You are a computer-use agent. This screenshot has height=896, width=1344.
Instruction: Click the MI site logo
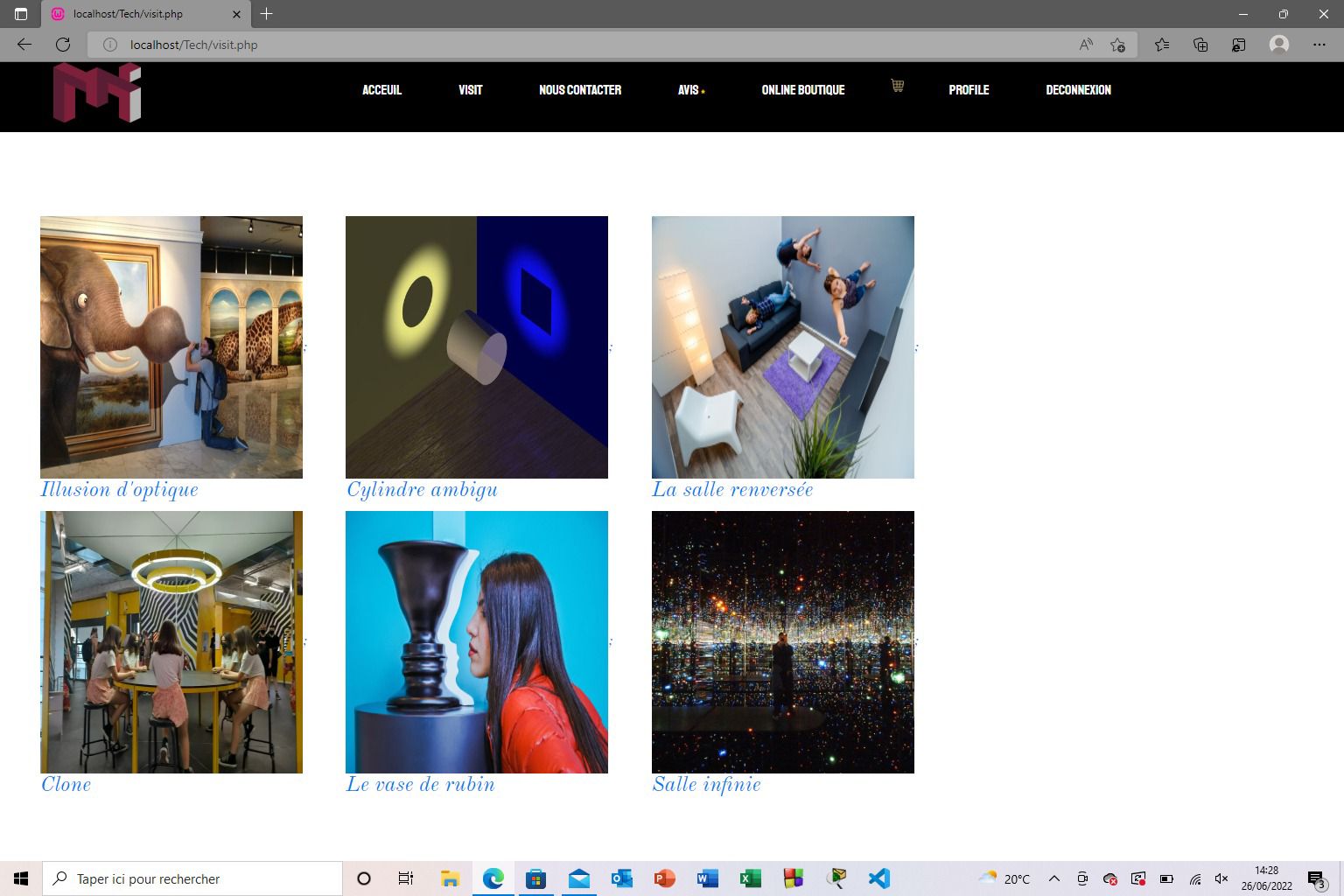click(96, 93)
